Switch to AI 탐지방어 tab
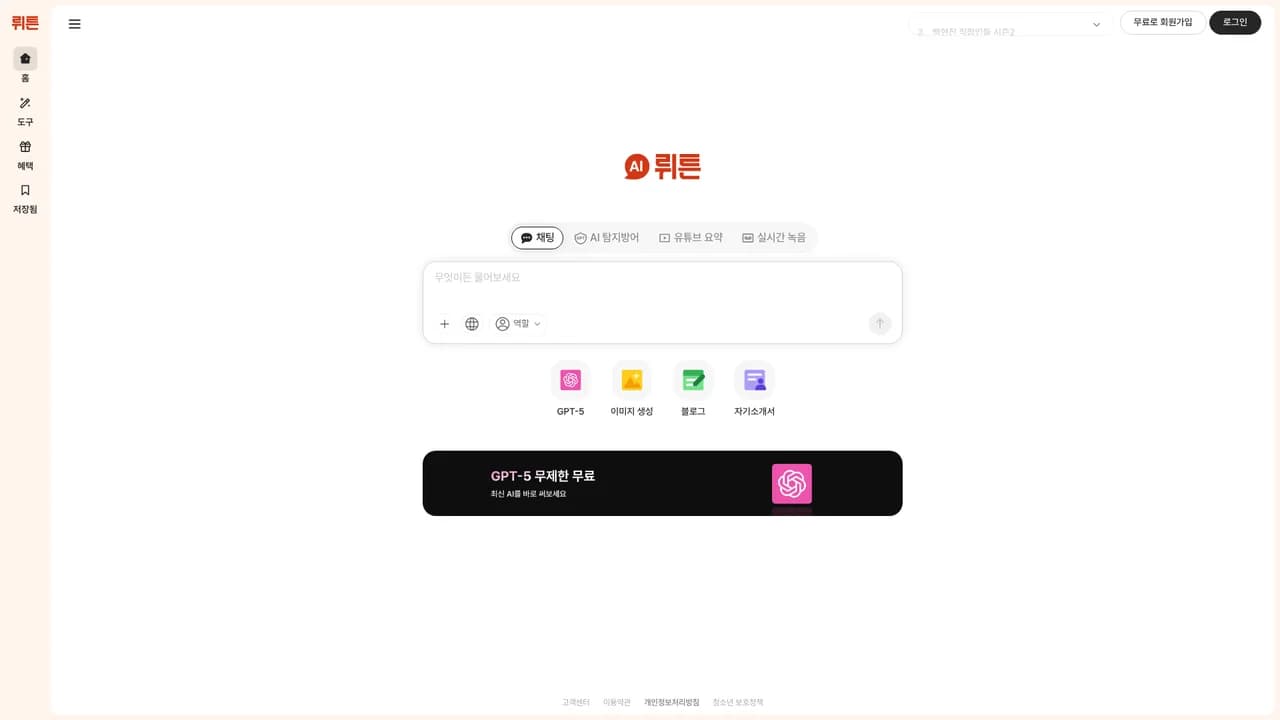Viewport: 1280px width, 720px height. pos(607,238)
